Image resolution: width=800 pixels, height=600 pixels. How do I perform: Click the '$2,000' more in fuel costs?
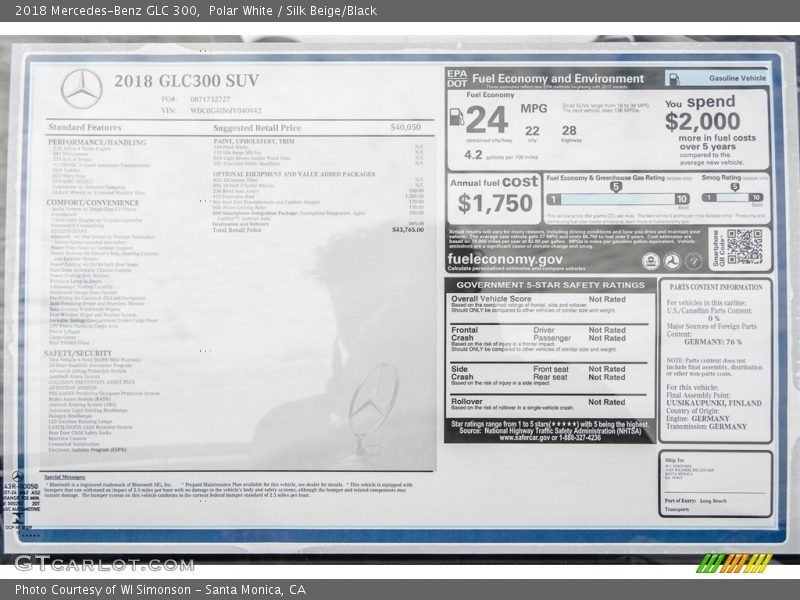[x=702, y=121]
